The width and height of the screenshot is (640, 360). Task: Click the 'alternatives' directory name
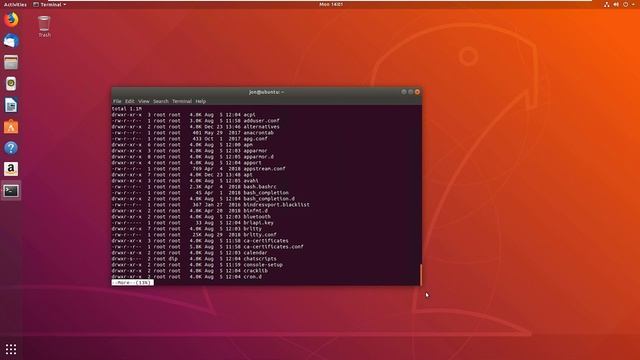point(261,127)
